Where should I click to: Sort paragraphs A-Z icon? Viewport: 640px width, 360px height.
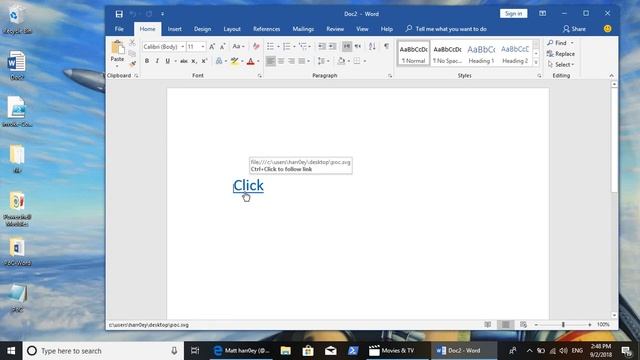(x=372, y=47)
